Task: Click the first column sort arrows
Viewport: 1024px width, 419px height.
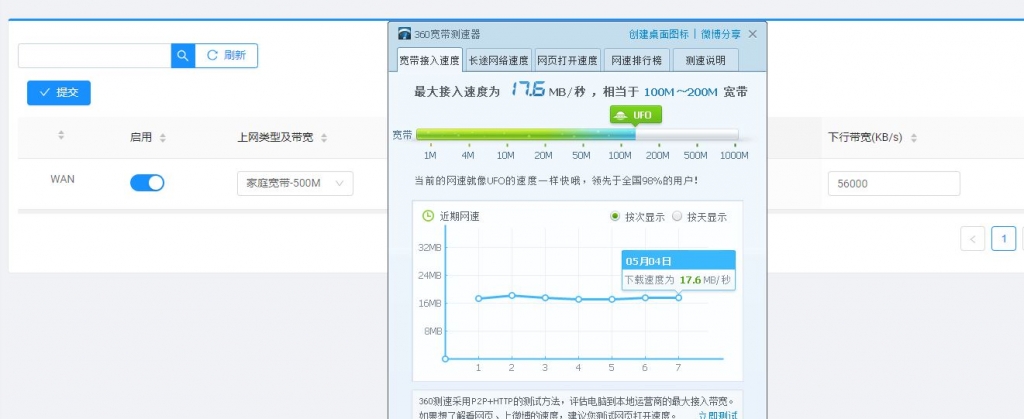Action: pyautogui.click(x=61, y=135)
